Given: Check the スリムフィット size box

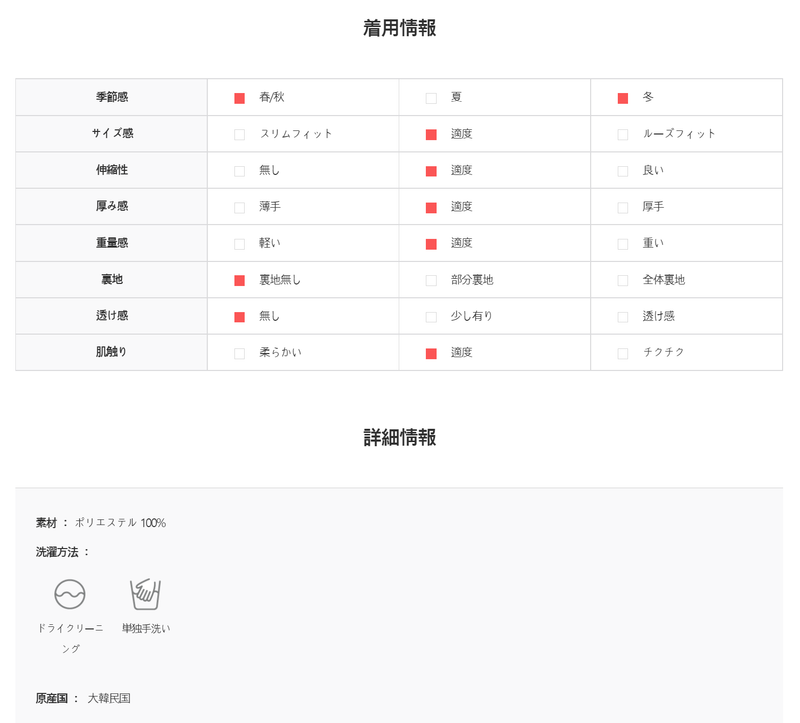Looking at the screenshot, I should click(239, 135).
